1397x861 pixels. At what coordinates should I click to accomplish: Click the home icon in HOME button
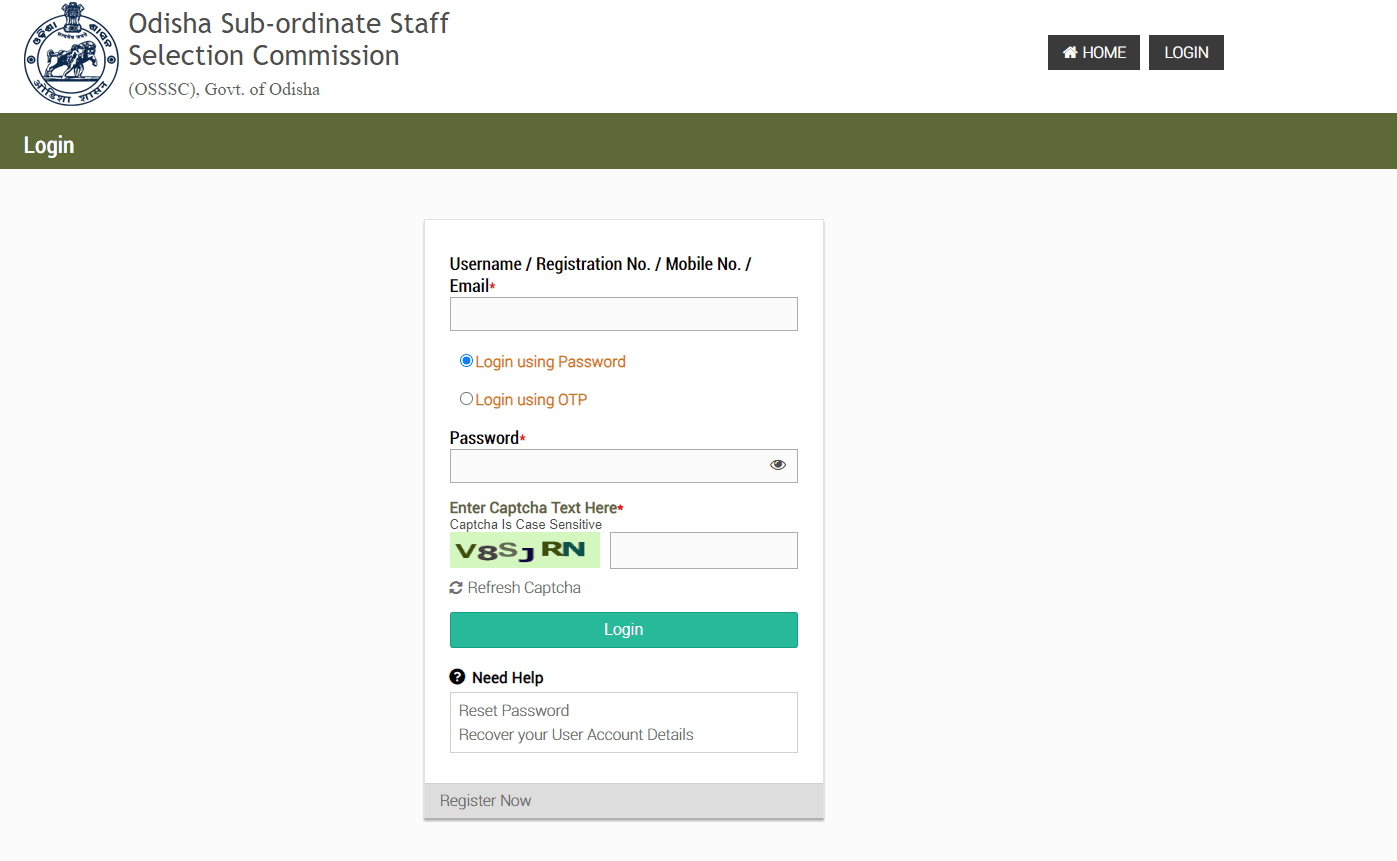(x=1070, y=53)
